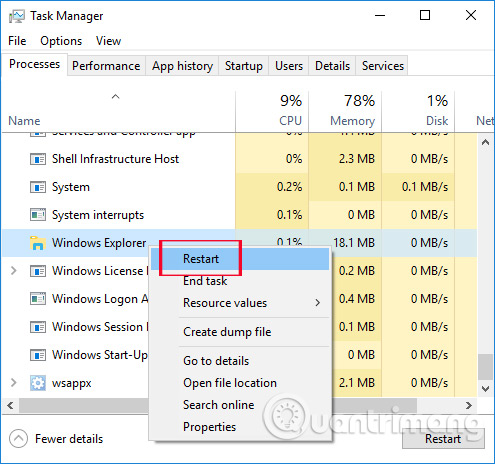
Task: Click the vertical scrollbar down arrow
Action: (x=486, y=389)
